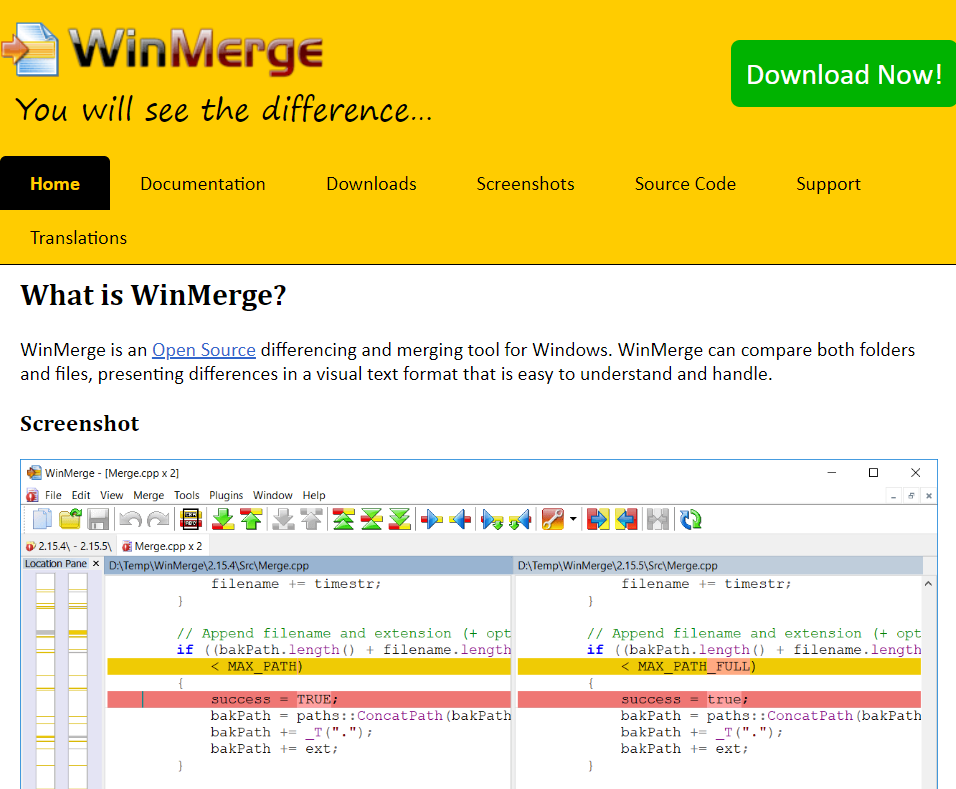
Task: Open the Window menu
Action: 273,495
